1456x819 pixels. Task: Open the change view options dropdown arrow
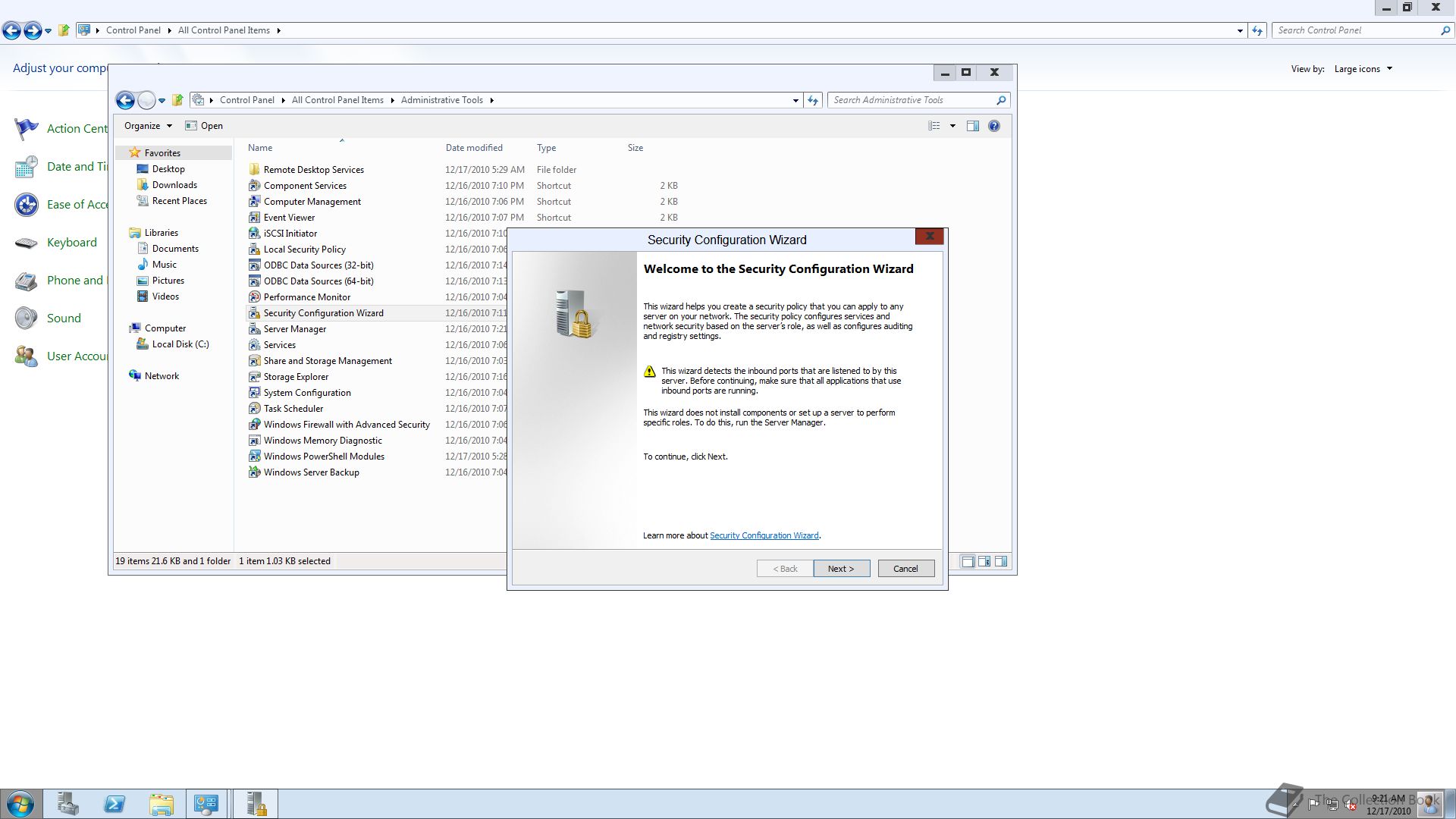(x=952, y=126)
